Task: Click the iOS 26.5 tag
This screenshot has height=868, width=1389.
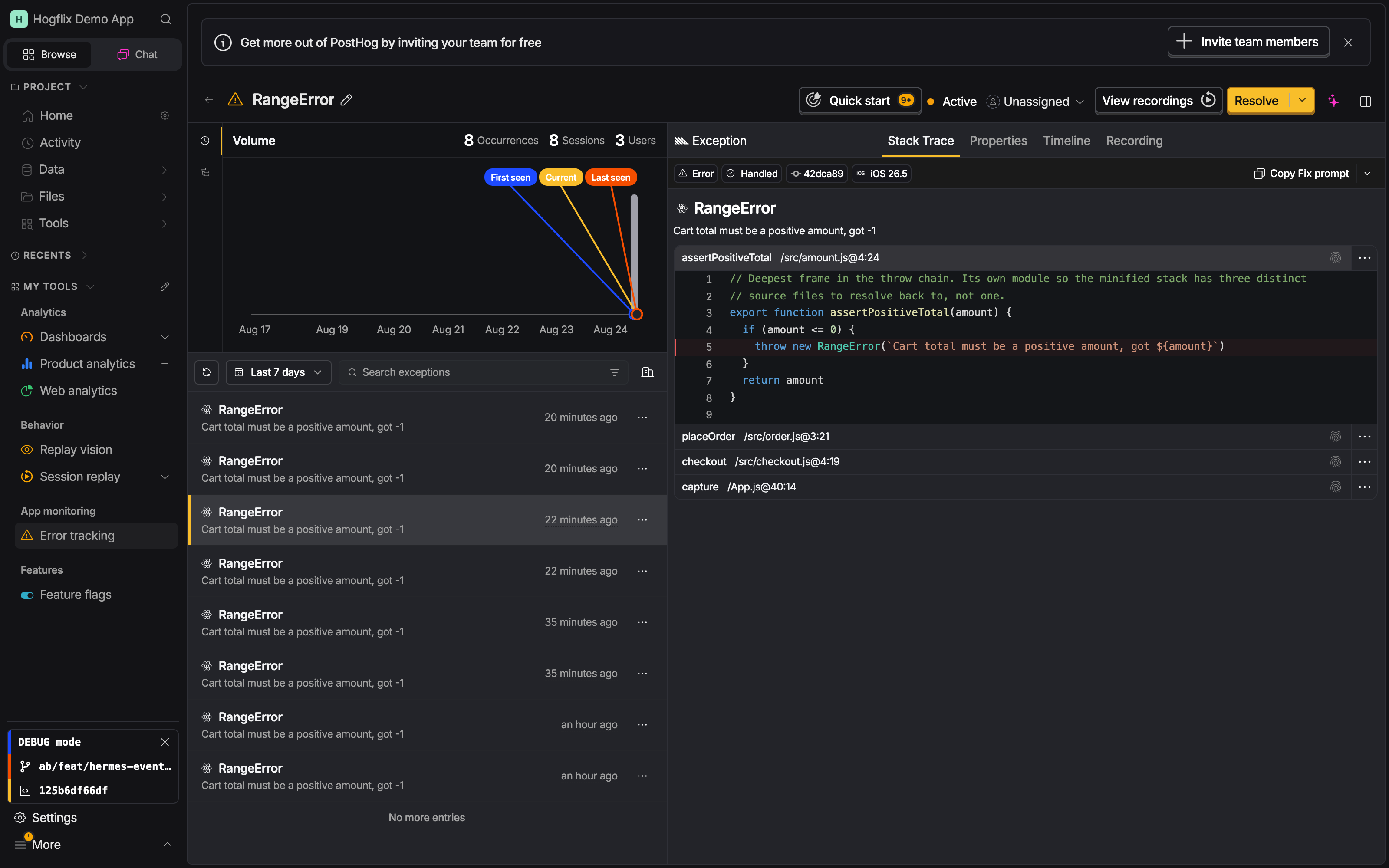Action: [x=881, y=173]
